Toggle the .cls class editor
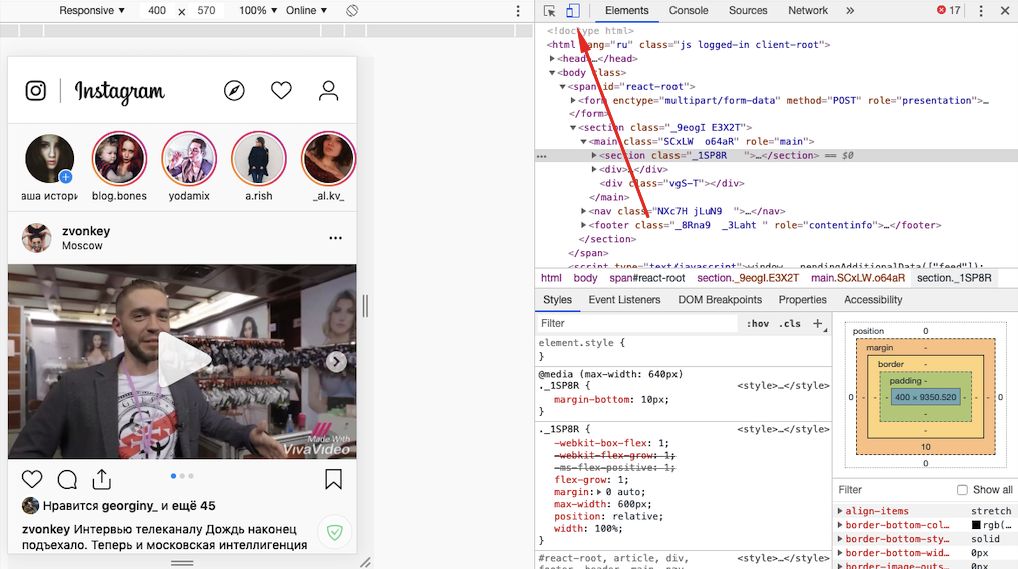Image resolution: width=1018 pixels, height=569 pixels. (x=790, y=323)
